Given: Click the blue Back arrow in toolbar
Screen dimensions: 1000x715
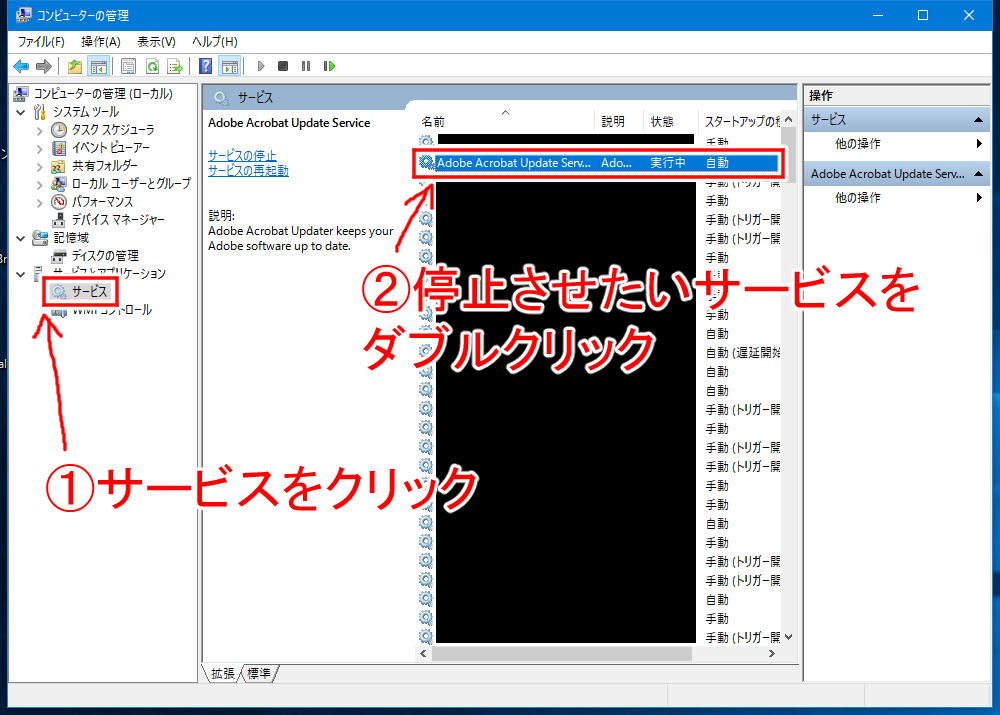Looking at the screenshot, I should [x=21, y=66].
